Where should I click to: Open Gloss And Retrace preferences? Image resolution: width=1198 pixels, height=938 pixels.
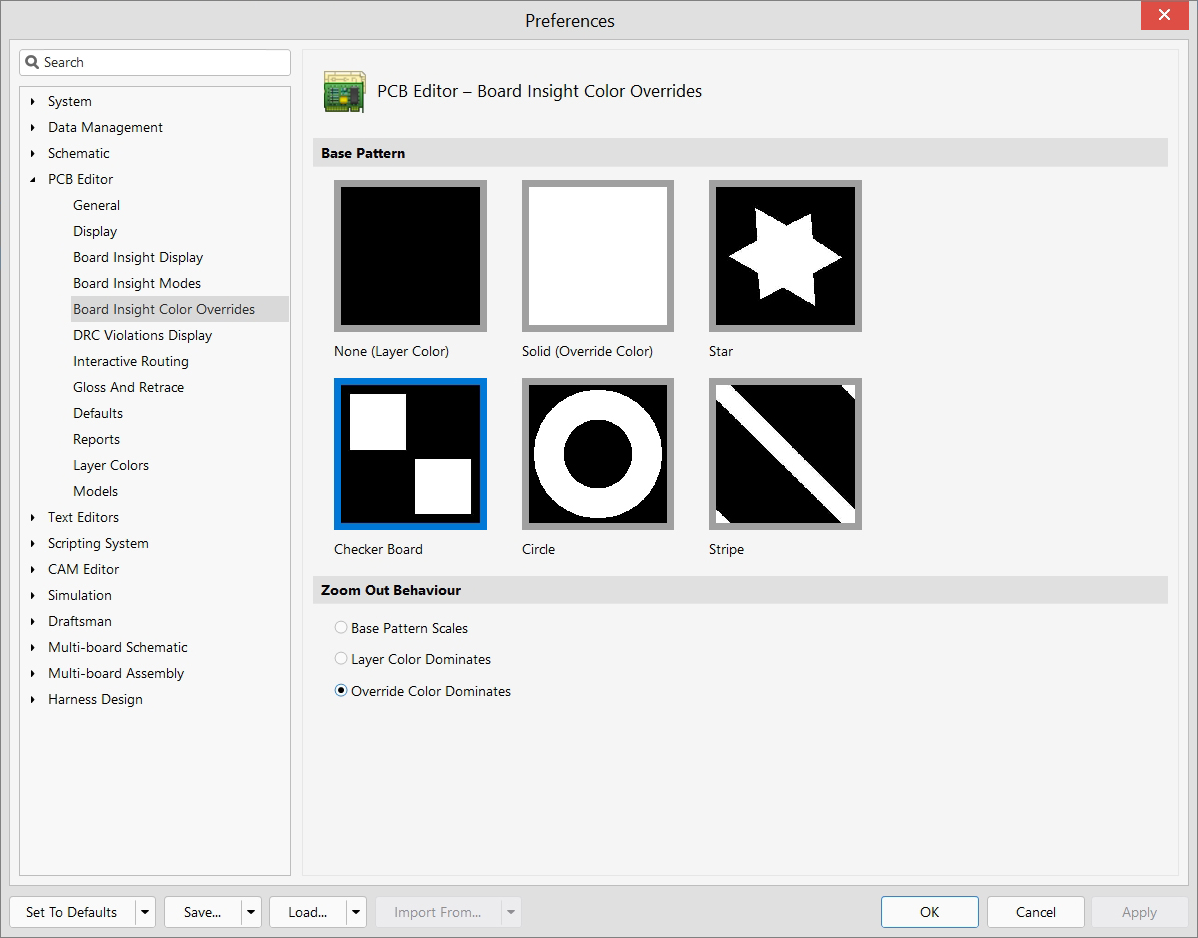click(128, 387)
